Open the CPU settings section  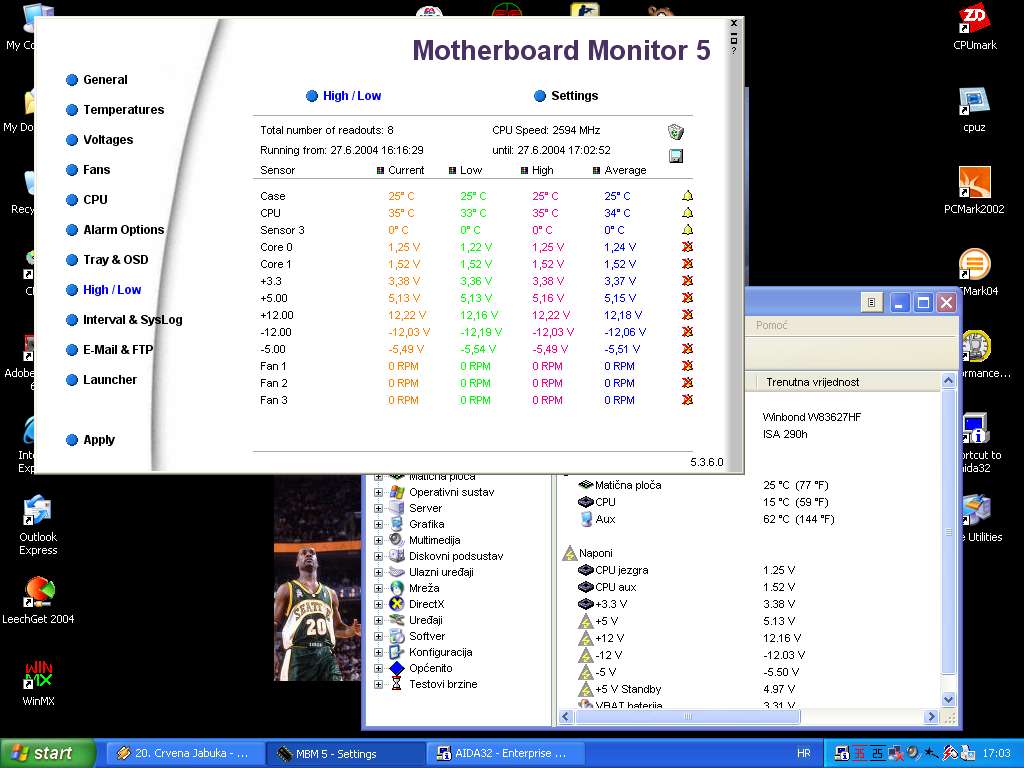click(87, 200)
